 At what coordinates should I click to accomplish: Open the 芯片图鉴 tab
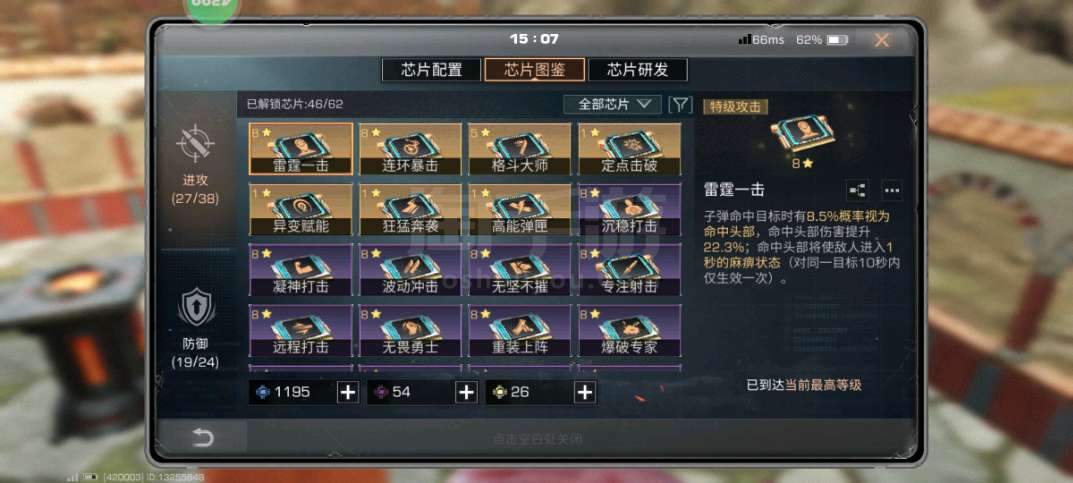coord(534,70)
